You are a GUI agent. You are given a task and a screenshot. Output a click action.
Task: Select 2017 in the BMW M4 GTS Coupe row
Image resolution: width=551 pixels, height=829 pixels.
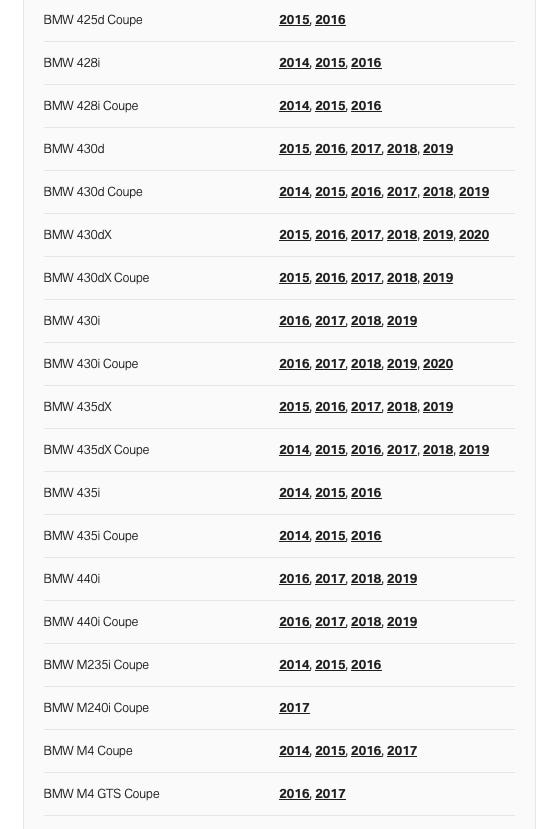[x=330, y=794]
